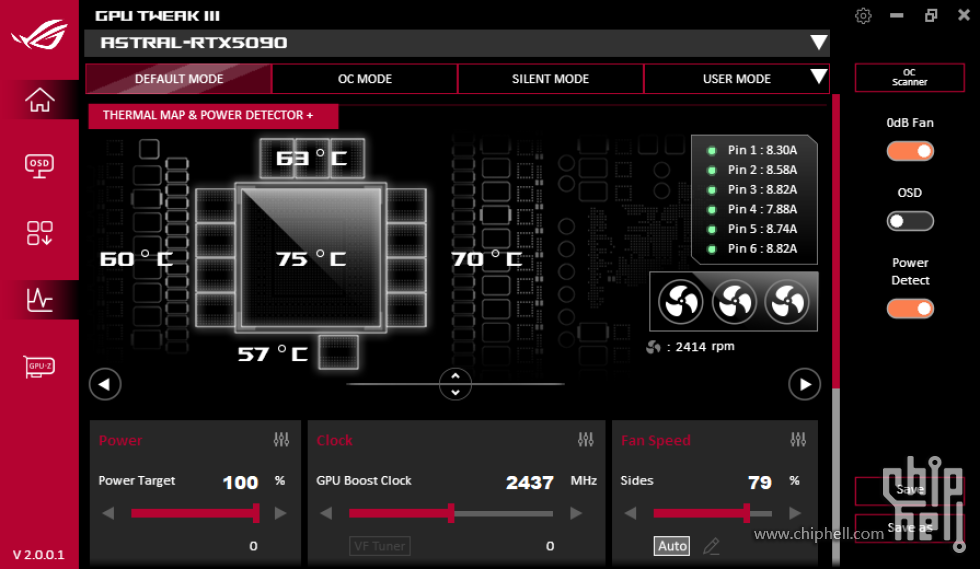Disable the 0dB Fan toggle
The image size is (980, 569).
click(910, 151)
